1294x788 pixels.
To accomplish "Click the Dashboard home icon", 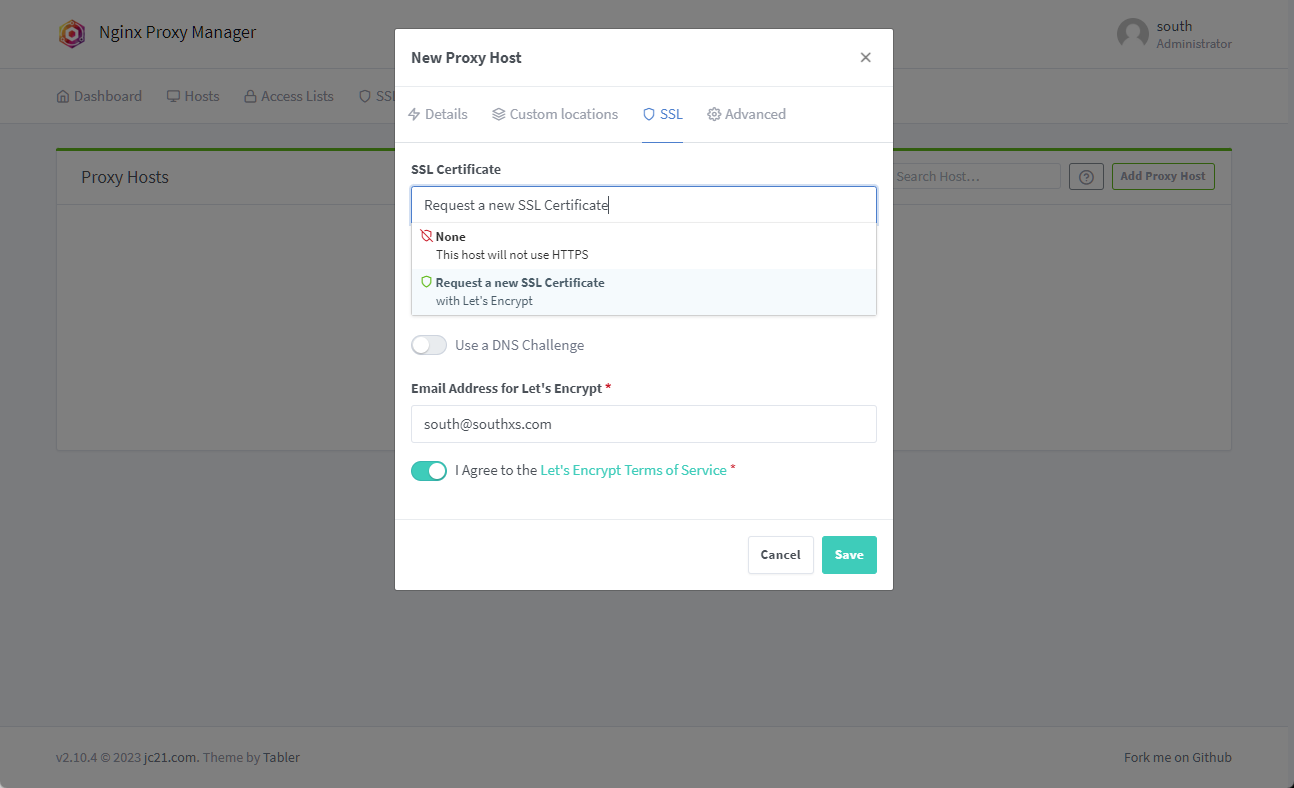I will (x=63, y=97).
